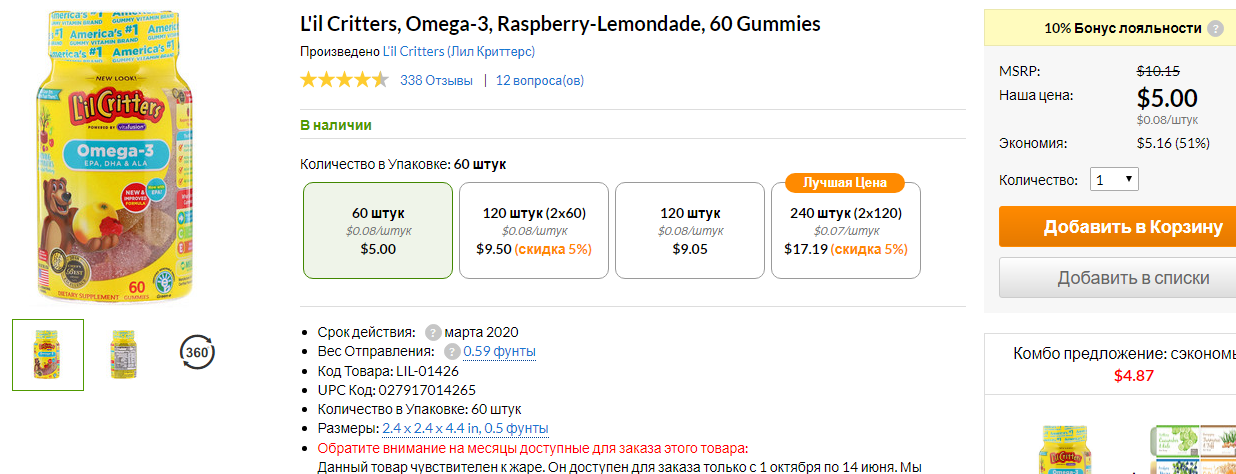Viewport: 1236px width, 474px height.
Task: Select the 120 штук (2x60) package option
Action: (534, 230)
